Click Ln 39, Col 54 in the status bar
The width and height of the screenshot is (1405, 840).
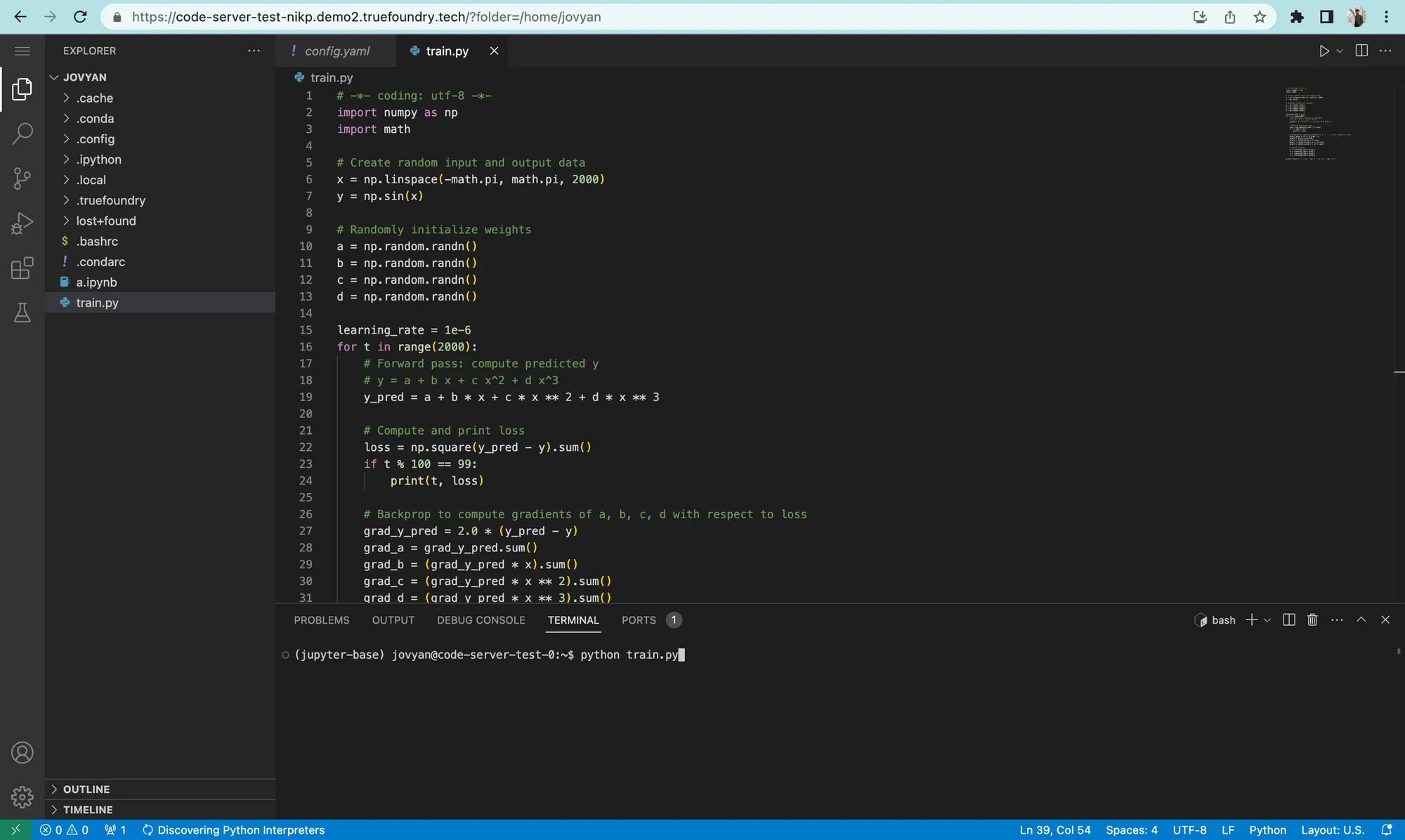pos(1054,829)
